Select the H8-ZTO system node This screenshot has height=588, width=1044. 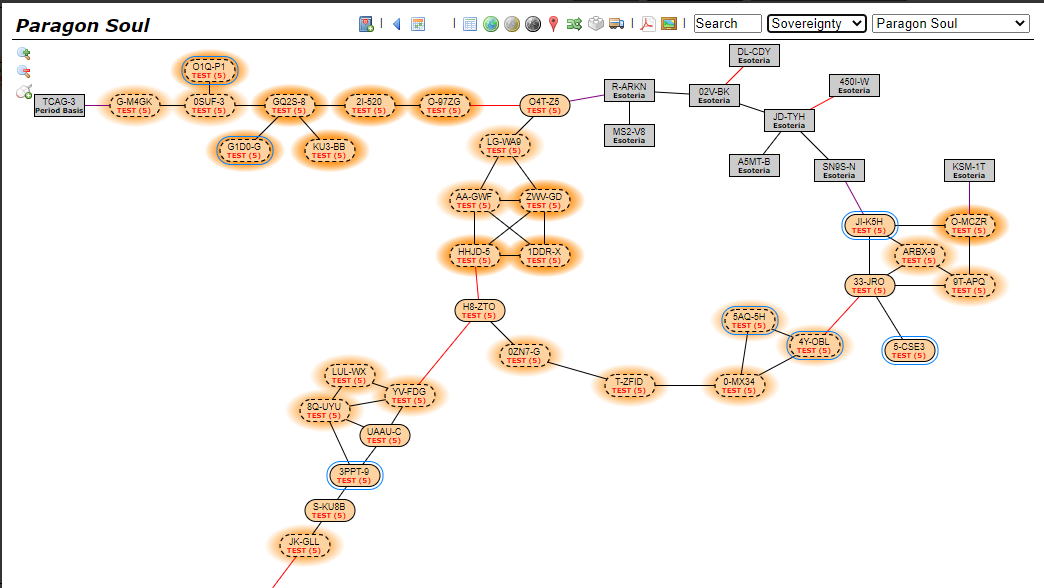(479, 310)
